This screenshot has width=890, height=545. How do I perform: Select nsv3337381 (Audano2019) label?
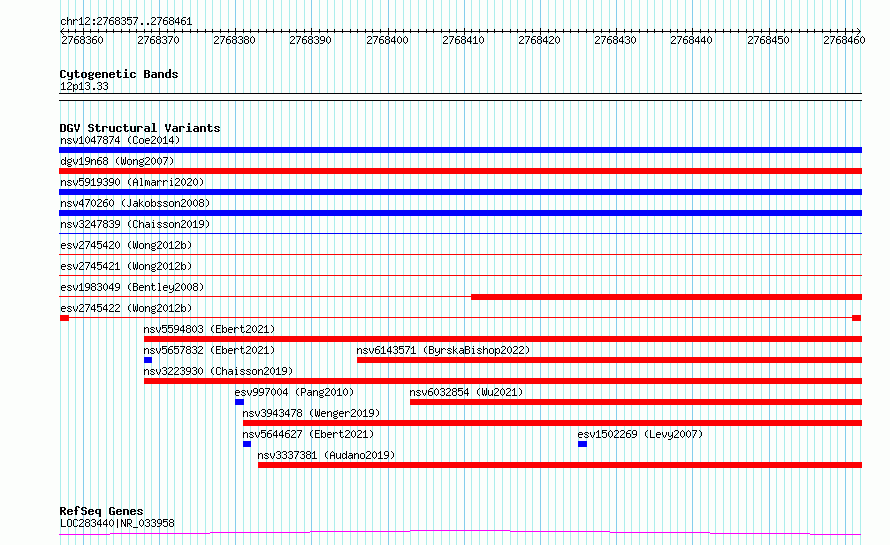click(326, 455)
